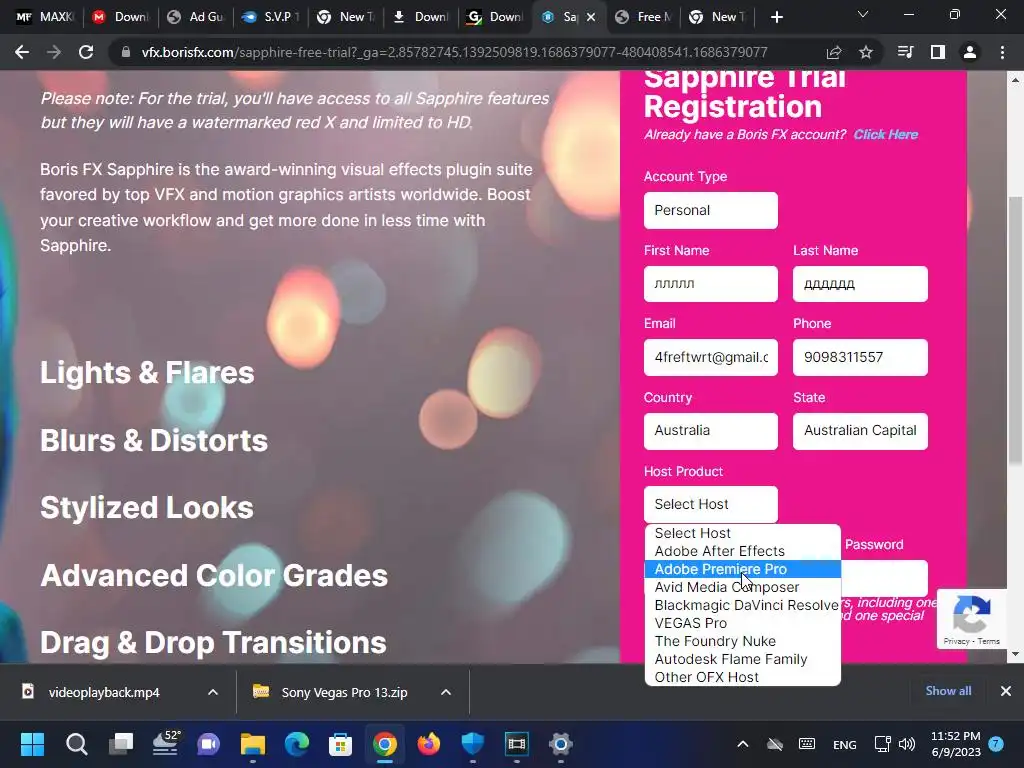Open the Chat app on taskbar
This screenshot has height=768, width=1024.
coord(209,744)
